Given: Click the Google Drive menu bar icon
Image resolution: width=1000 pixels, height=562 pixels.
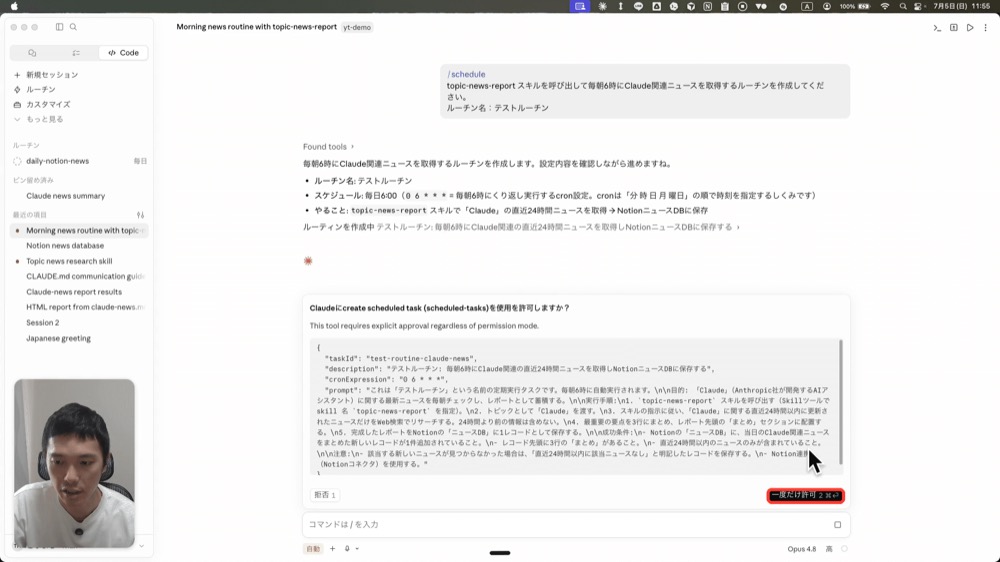Looking at the screenshot, I should (656, 6).
